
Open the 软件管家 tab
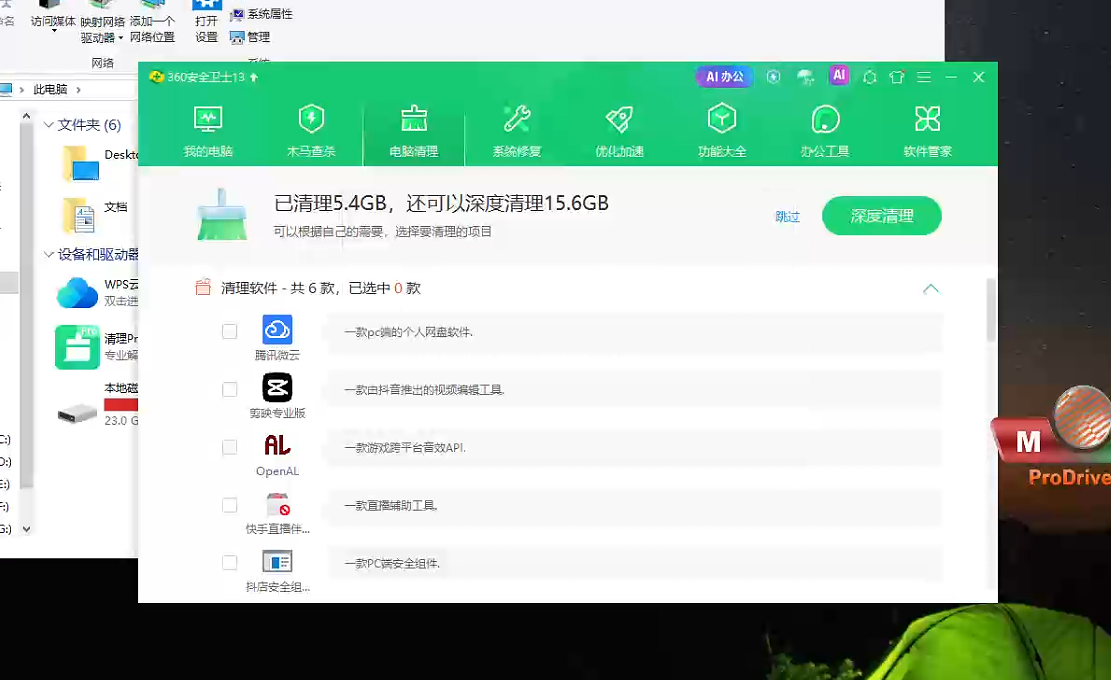927,131
